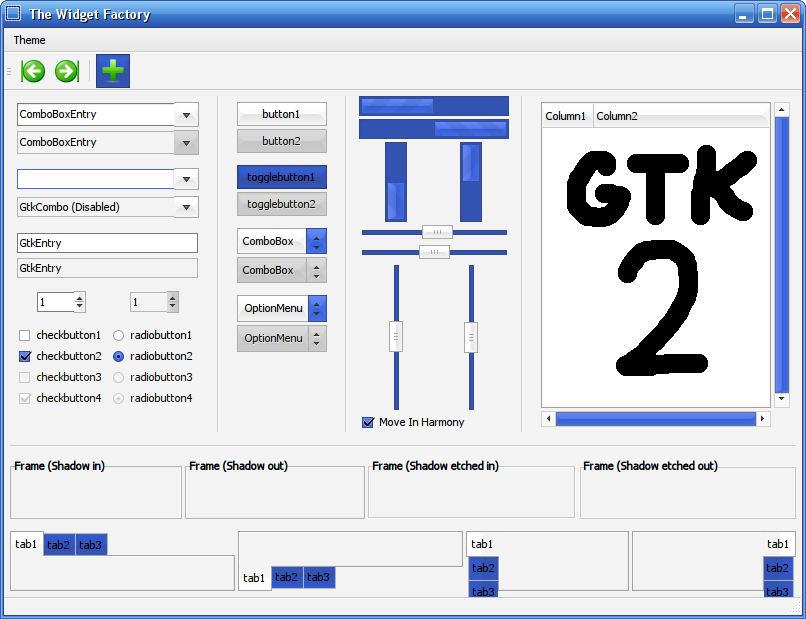Click disabled radiobutton3
Image resolution: width=806 pixels, height=619 pixels.
coord(118,377)
